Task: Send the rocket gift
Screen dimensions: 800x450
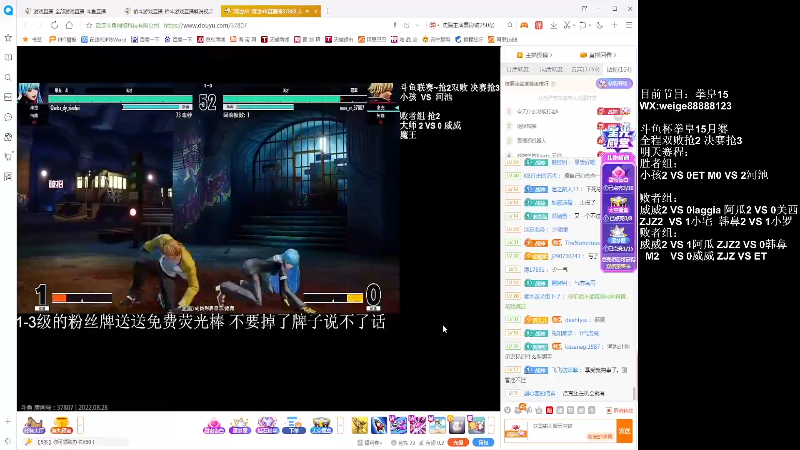Action: tap(379, 425)
